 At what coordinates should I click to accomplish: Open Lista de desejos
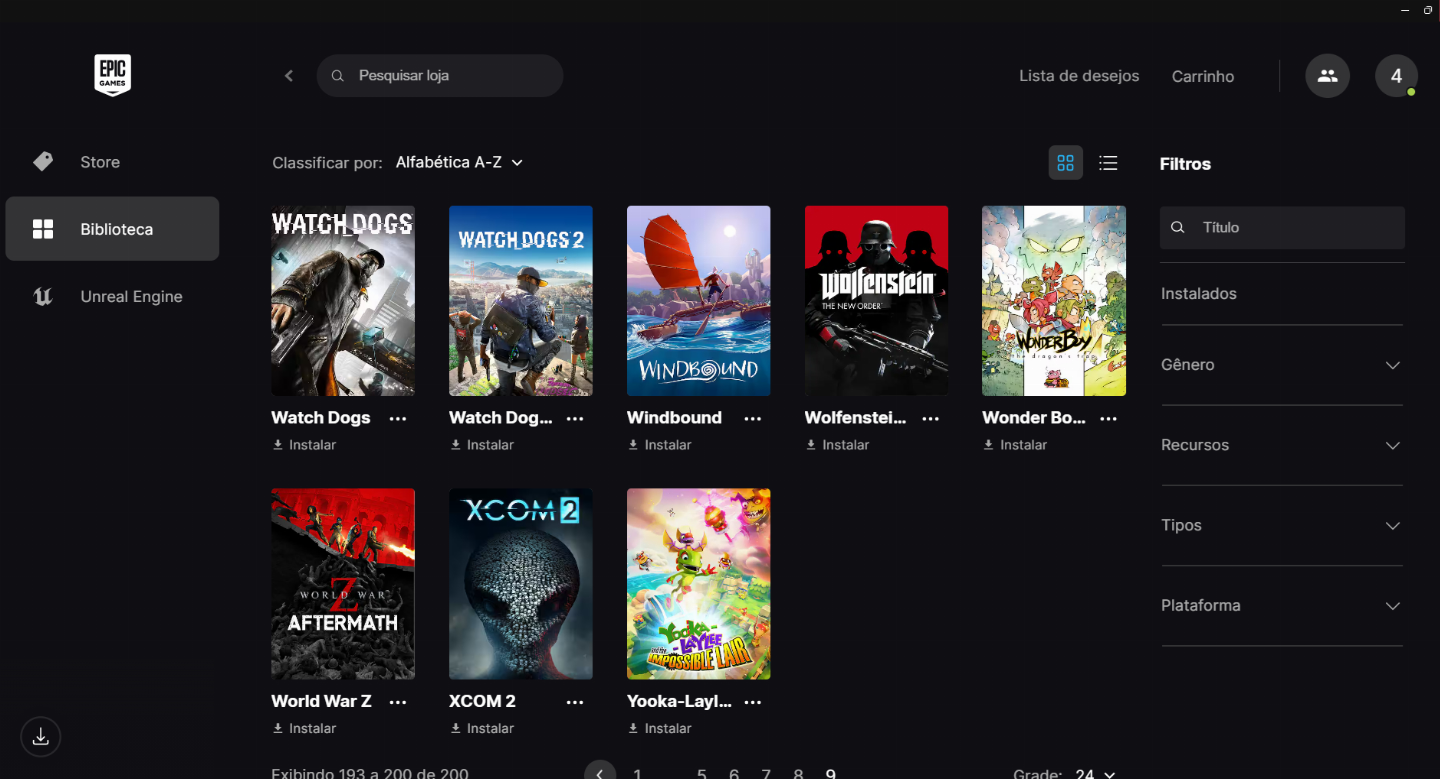click(x=1079, y=76)
